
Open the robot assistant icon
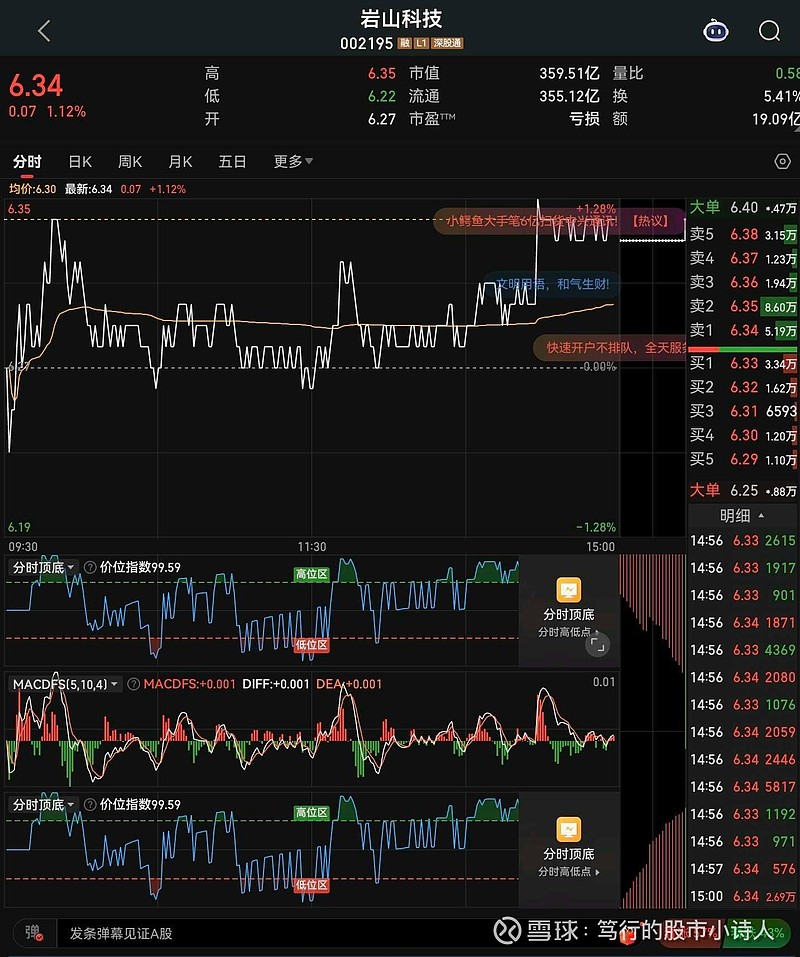[x=715, y=31]
